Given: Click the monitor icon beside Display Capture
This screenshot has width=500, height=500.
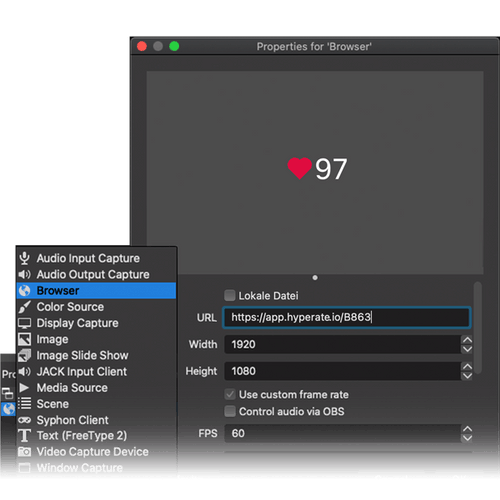Looking at the screenshot, I should tap(24, 323).
